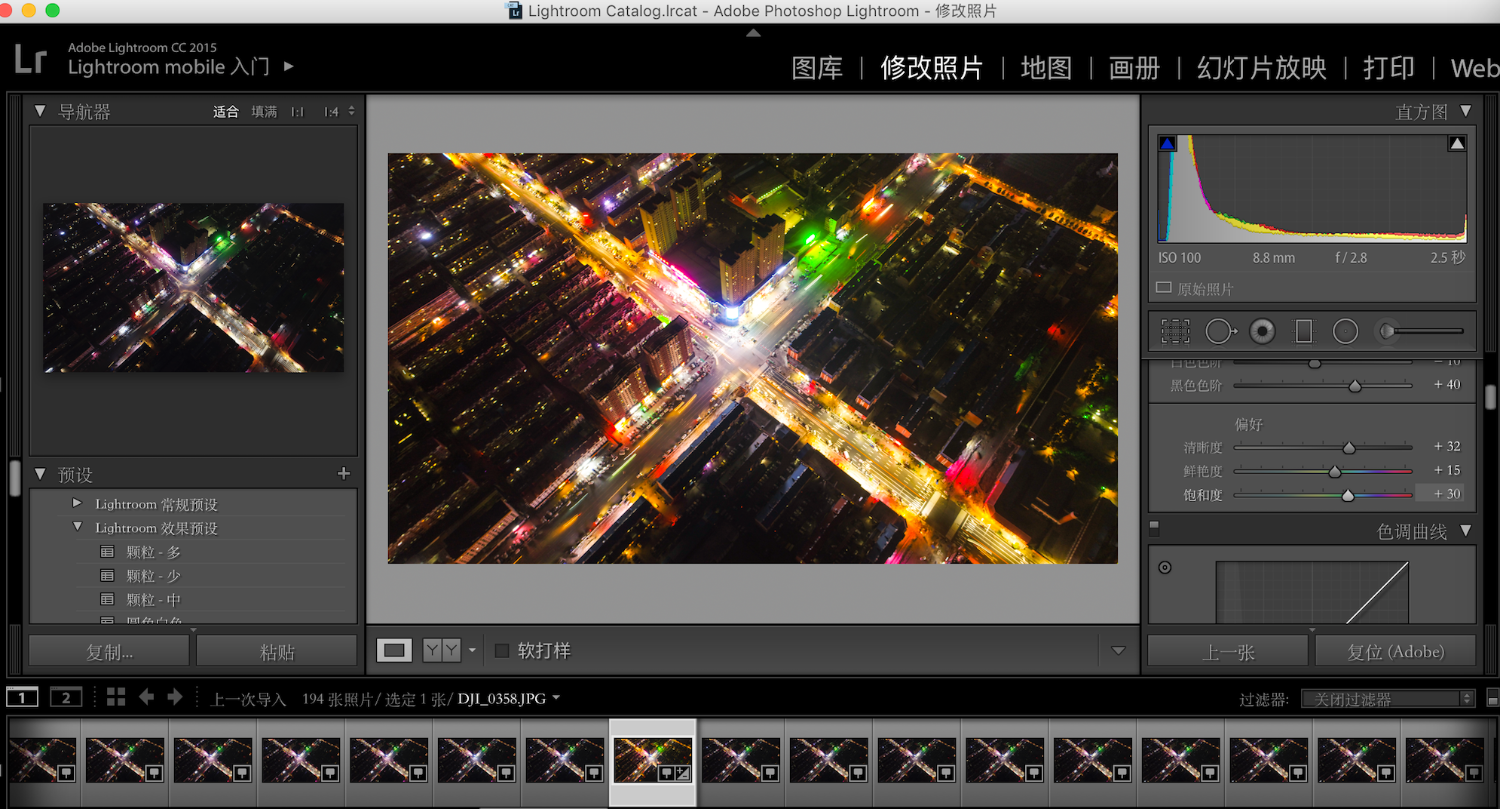This screenshot has height=809, width=1500.
Task: Show main window button 1 in filmstrip bar
Action: click(22, 697)
